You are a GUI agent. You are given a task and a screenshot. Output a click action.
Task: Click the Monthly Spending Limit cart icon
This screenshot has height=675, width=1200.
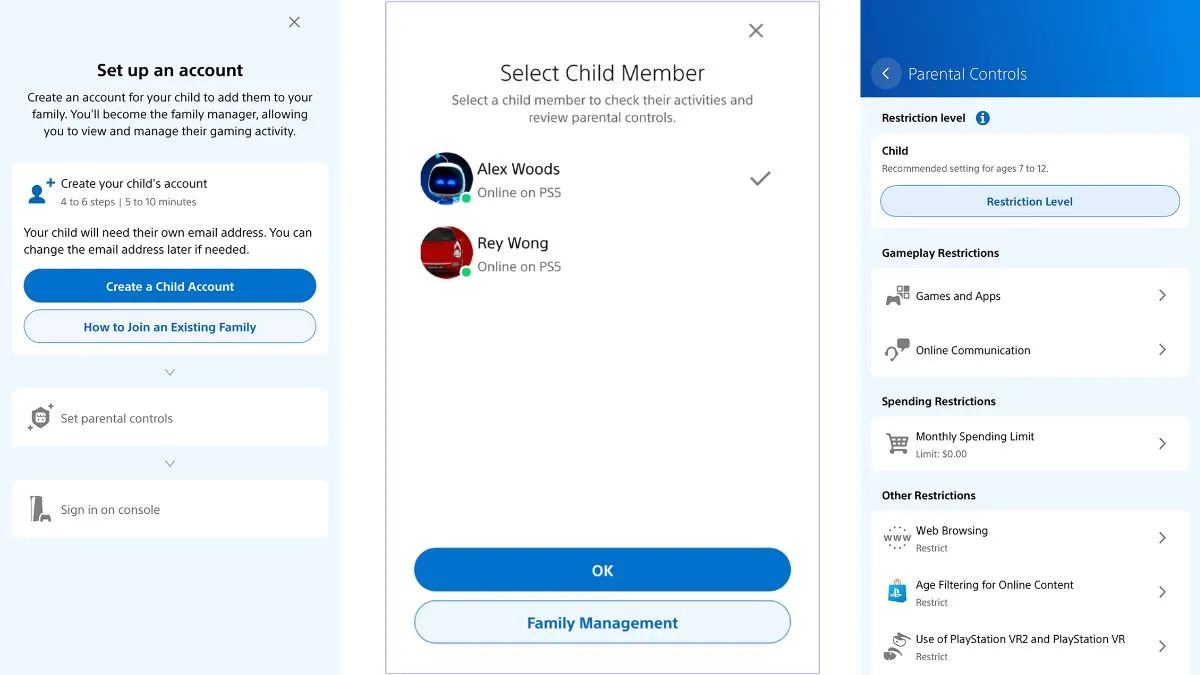pyautogui.click(x=897, y=443)
